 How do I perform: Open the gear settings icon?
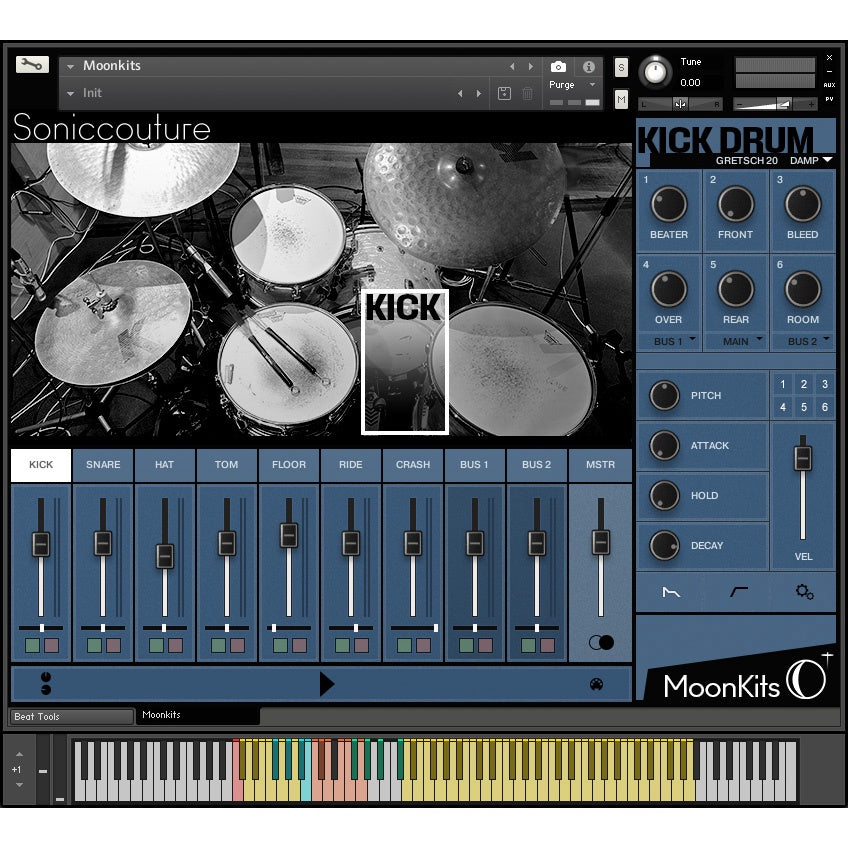[804, 592]
